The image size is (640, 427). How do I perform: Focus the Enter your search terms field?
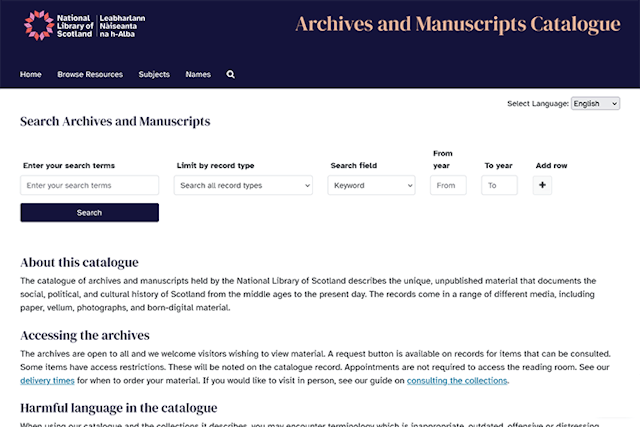(x=89, y=185)
